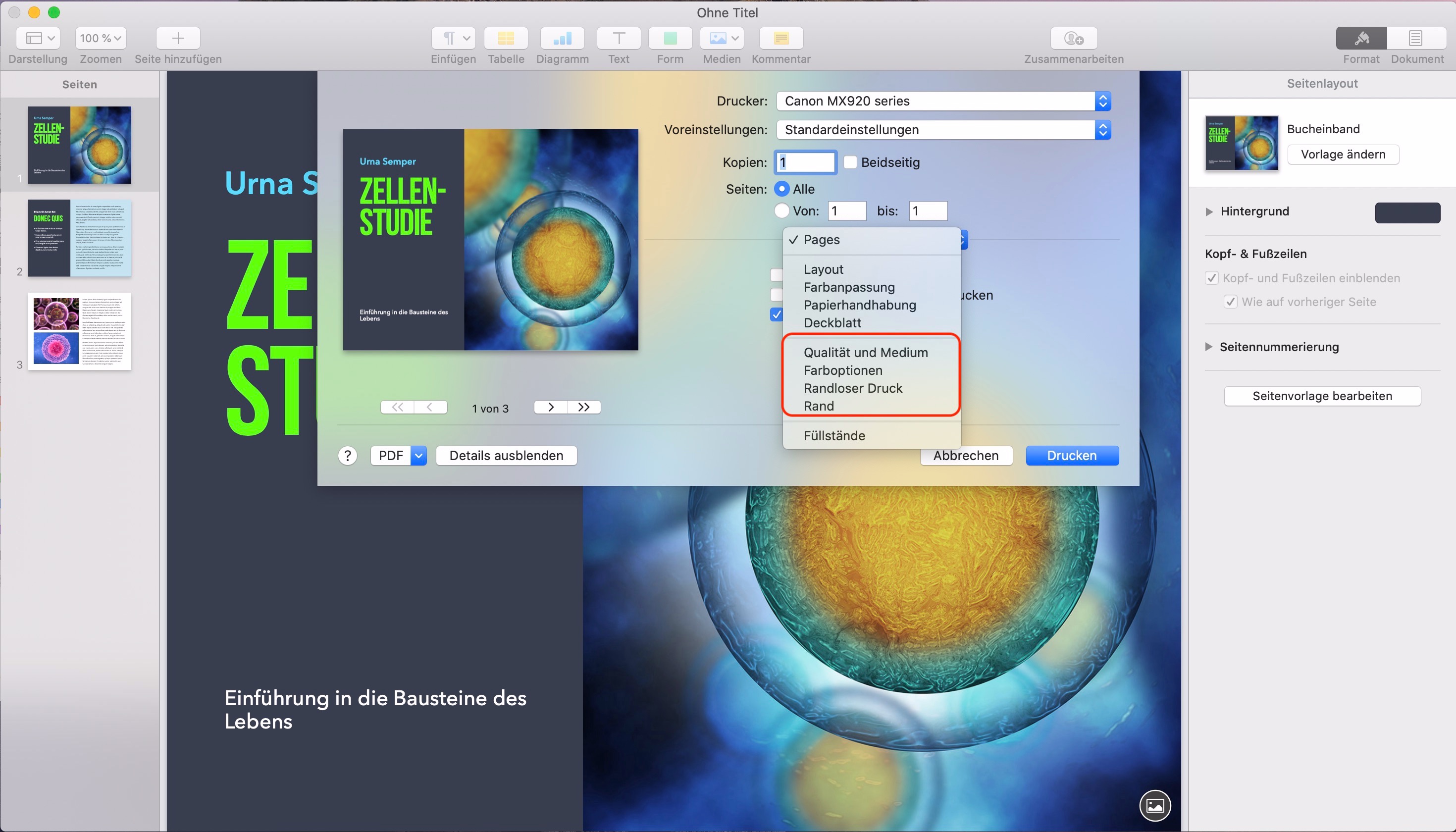Insert a Text box via toolbar

[x=618, y=38]
